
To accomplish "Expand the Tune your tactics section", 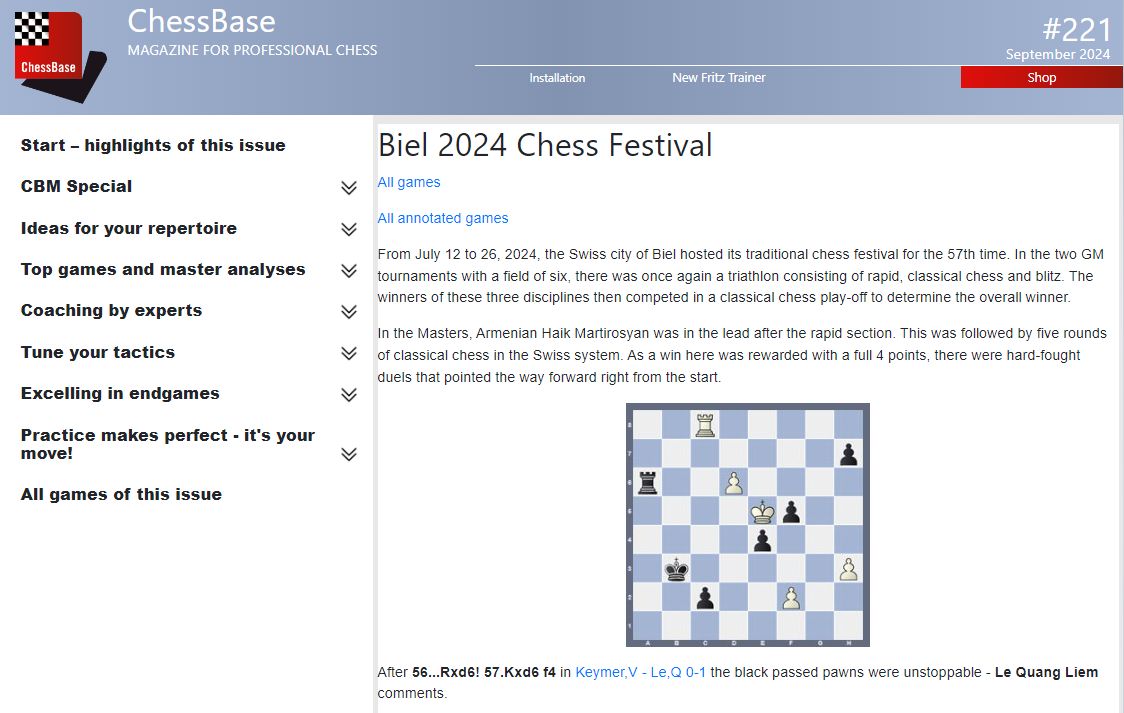I will (348, 353).
